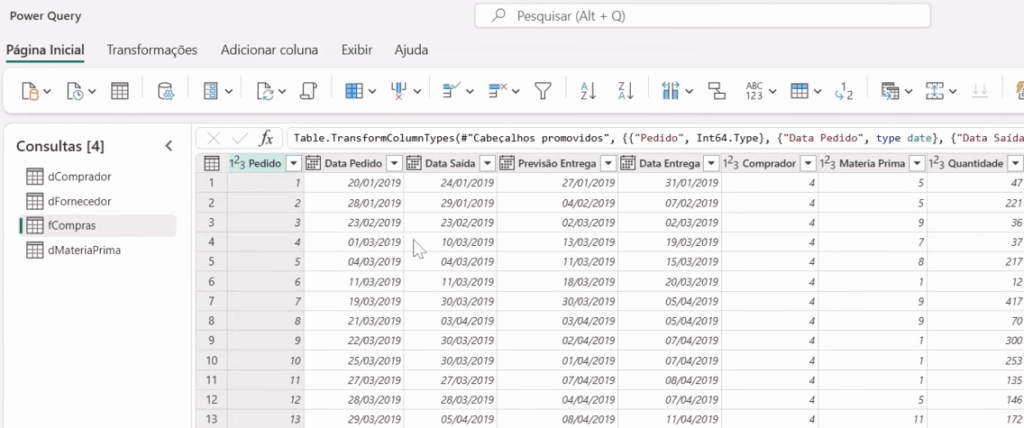This screenshot has height=428, width=1024.
Task: Open the Pedido column filter dropdown
Action: (295, 163)
